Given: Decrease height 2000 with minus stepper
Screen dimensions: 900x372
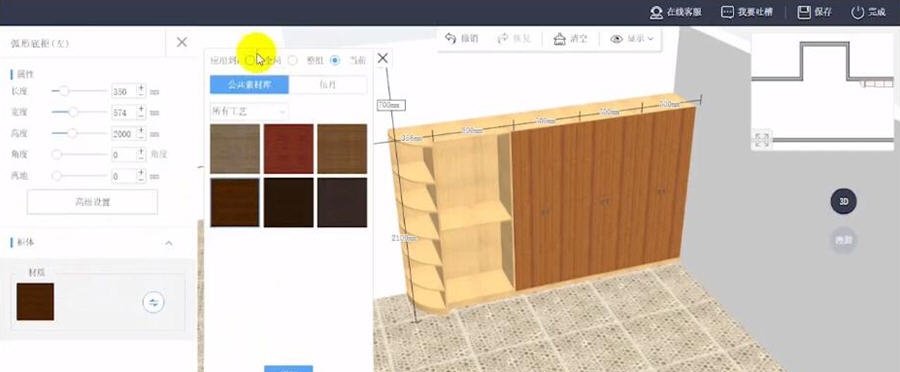Looking at the screenshot, I should 141,137.
